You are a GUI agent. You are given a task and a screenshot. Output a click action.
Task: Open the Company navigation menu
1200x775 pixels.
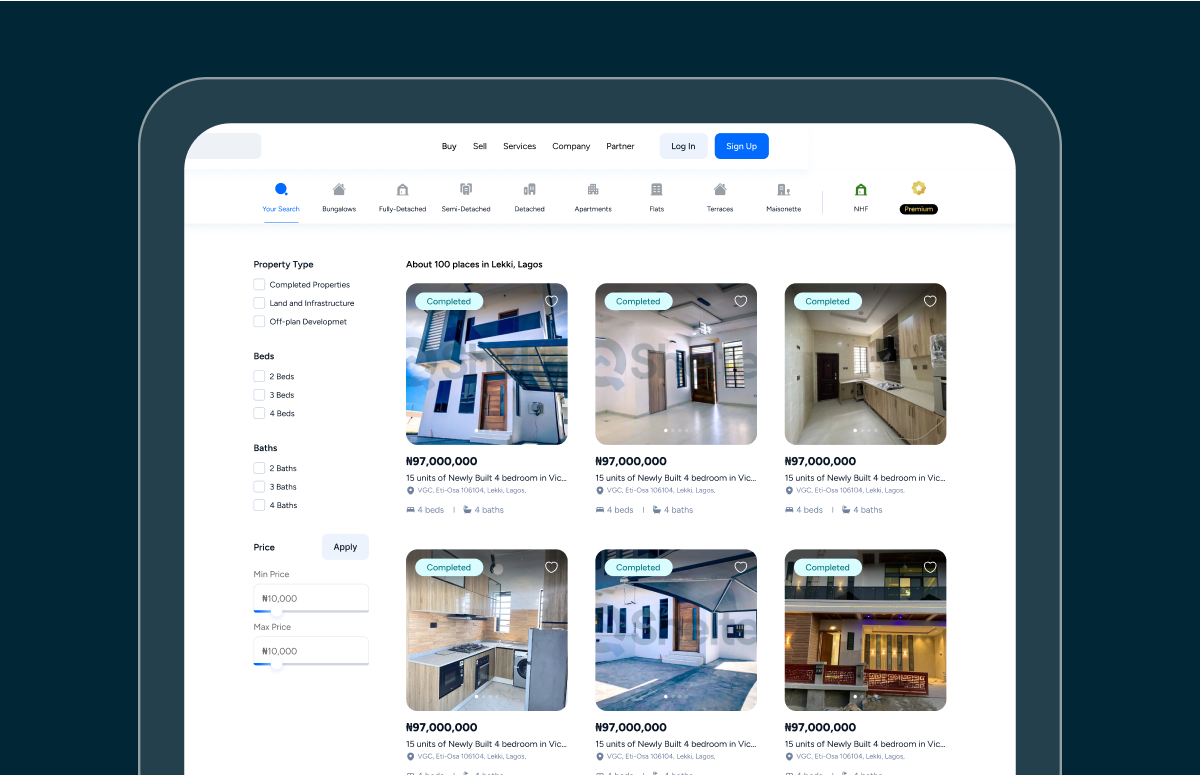(x=571, y=146)
